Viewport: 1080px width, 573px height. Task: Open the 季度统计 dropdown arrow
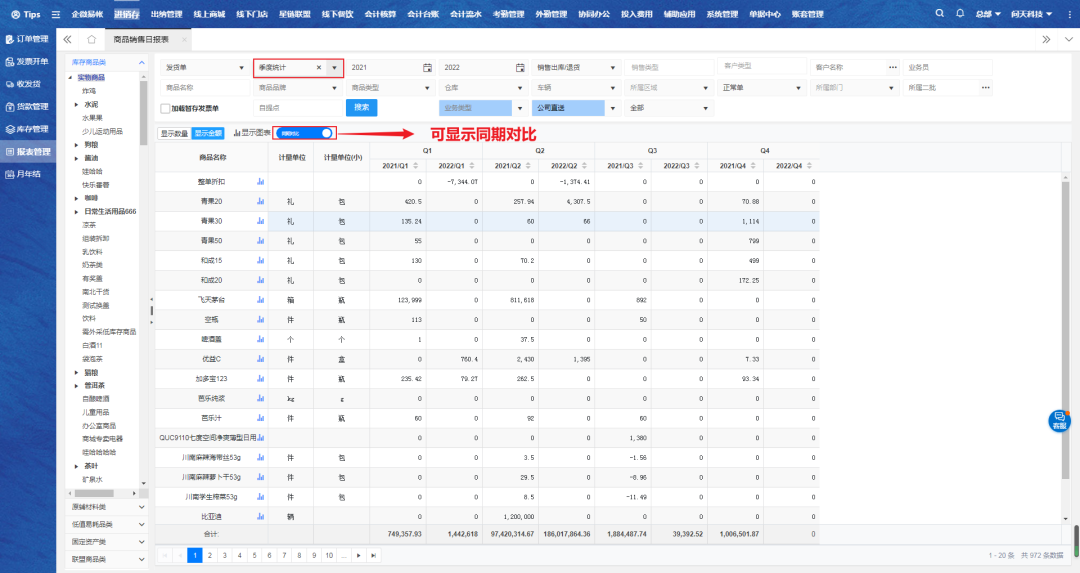click(334, 68)
